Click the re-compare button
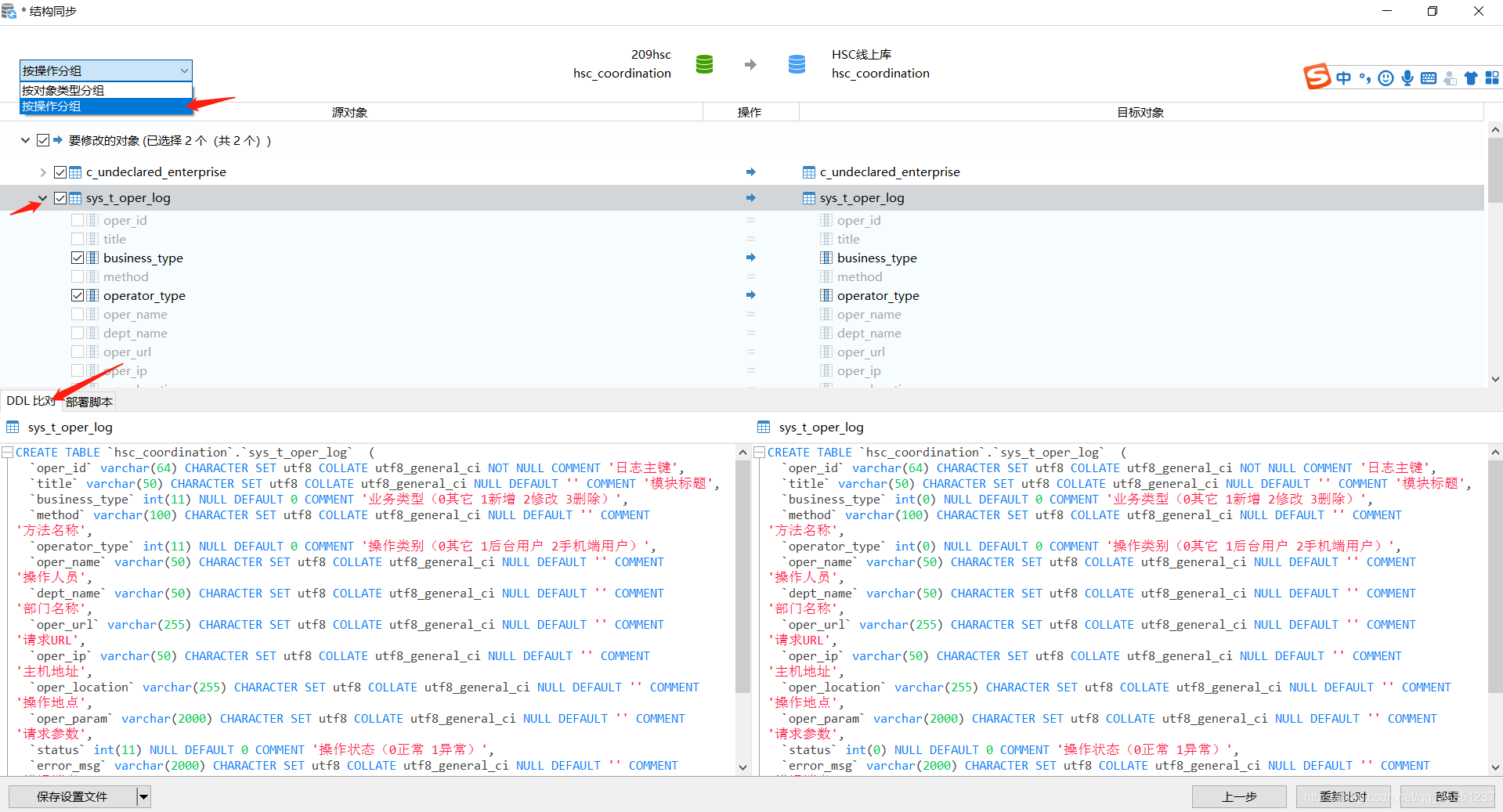The width and height of the screenshot is (1503, 812). 1343,797
